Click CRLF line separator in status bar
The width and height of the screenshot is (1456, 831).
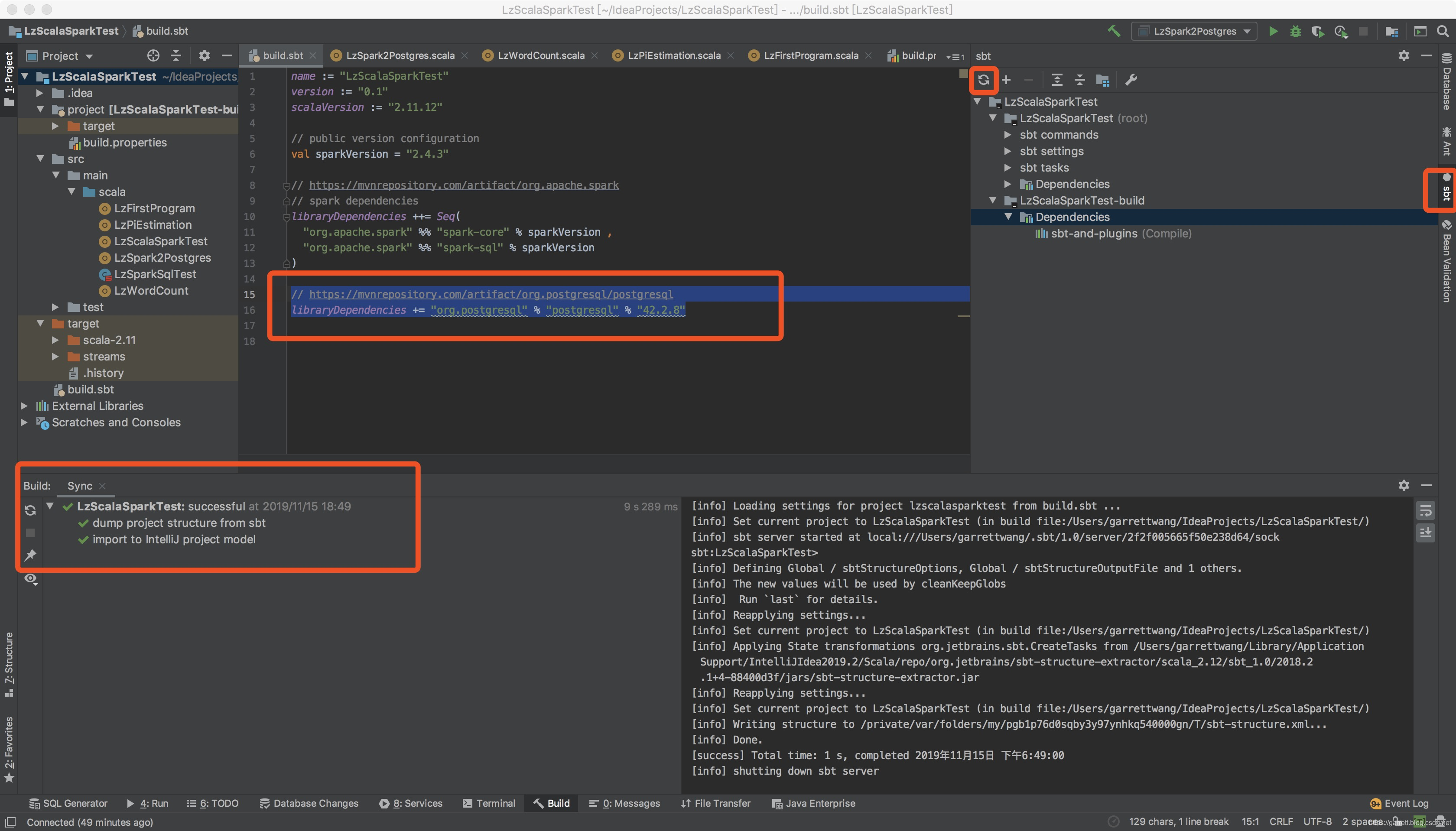1281,822
